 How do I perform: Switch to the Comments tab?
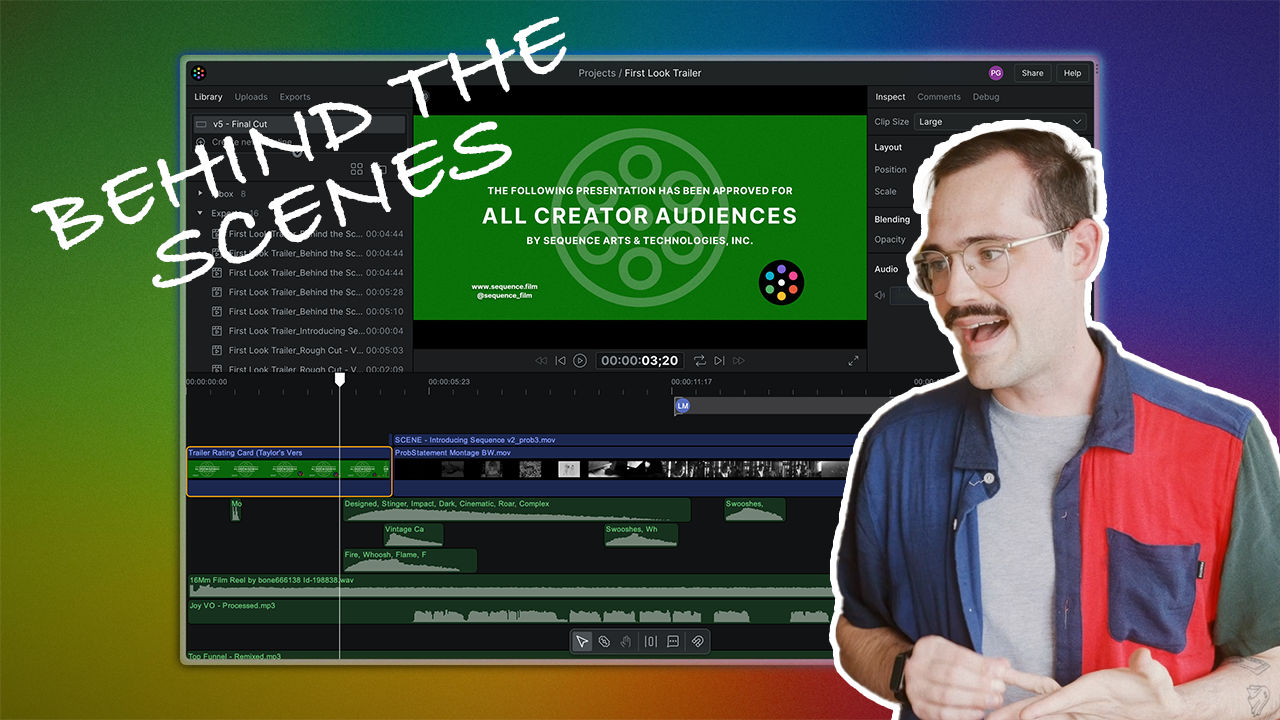(939, 97)
